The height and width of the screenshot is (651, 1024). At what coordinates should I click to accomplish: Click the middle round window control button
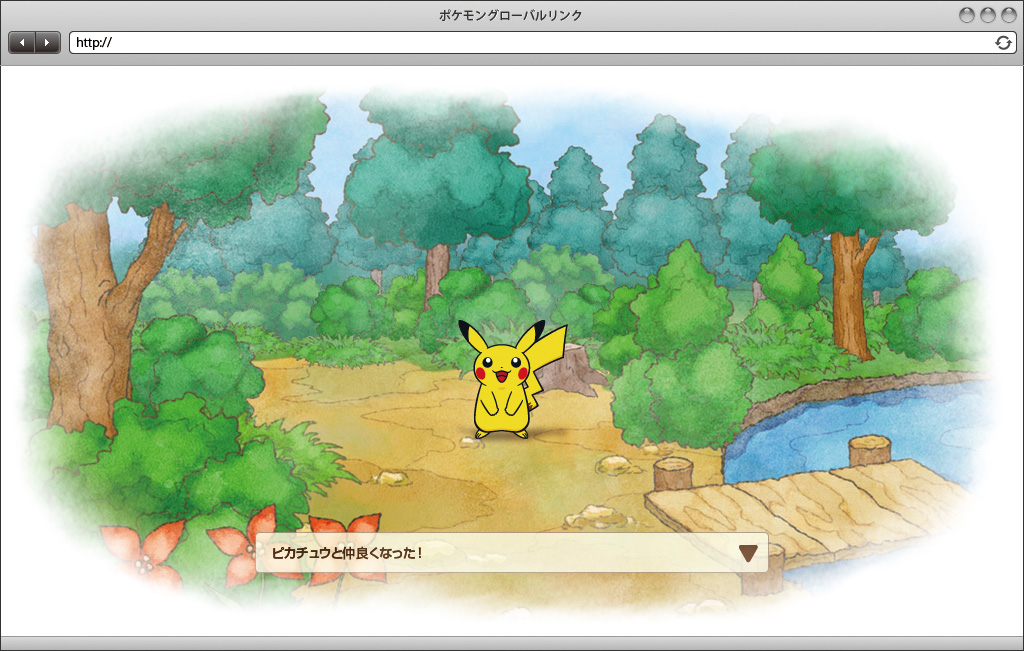click(987, 15)
